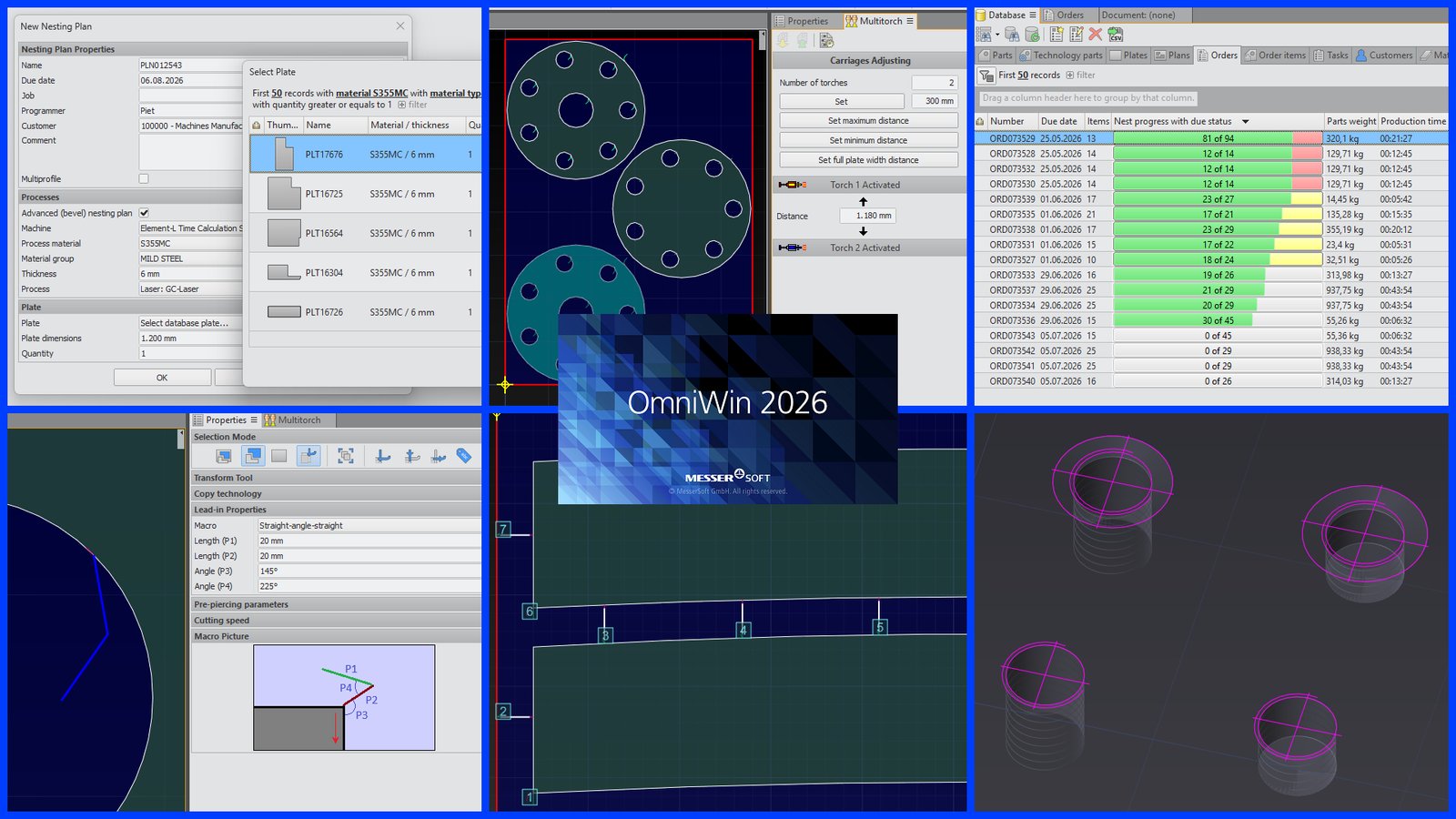Viewport: 1456px width, 819px height.
Task: Click the Torch 1 Activated icon
Action: [x=791, y=185]
